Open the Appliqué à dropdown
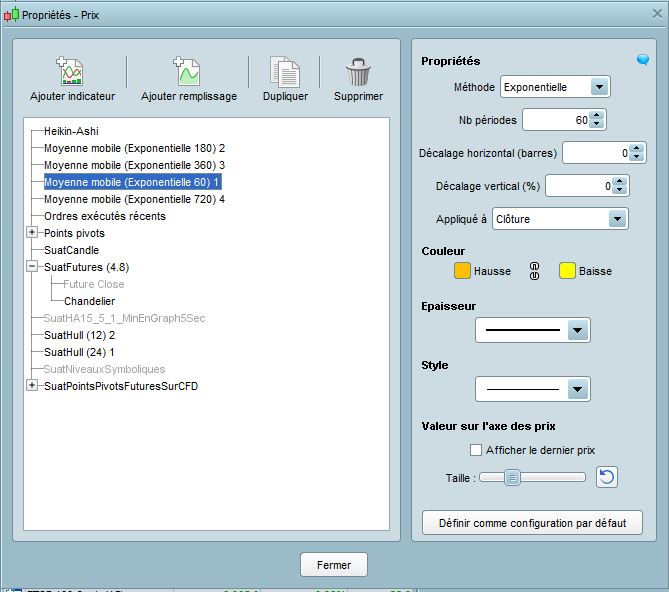Image resolution: width=669 pixels, height=592 pixels. pyautogui.click(x=617, y=219)
